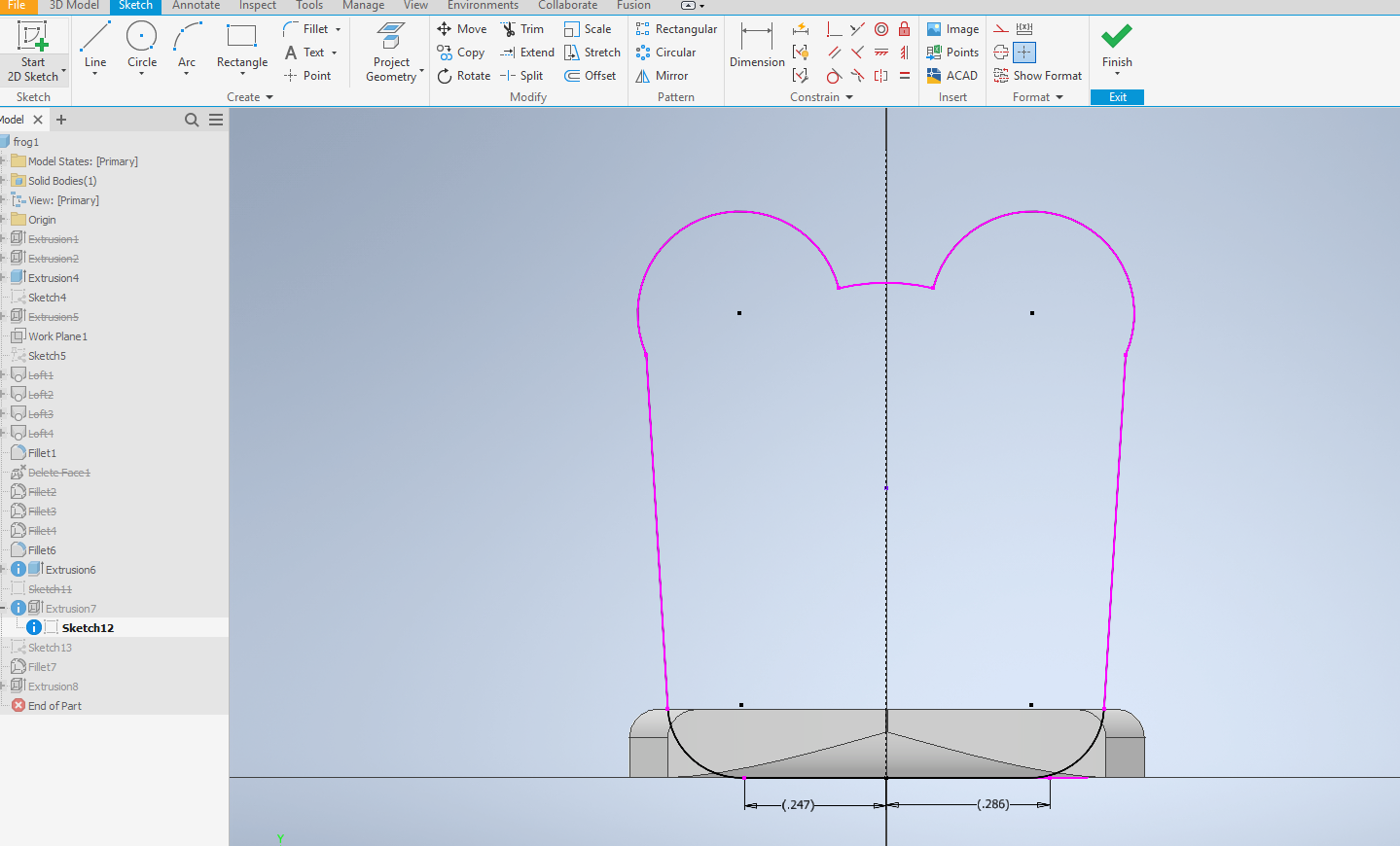Select the Line tool
1400x846 pixels.
point(95,47)
